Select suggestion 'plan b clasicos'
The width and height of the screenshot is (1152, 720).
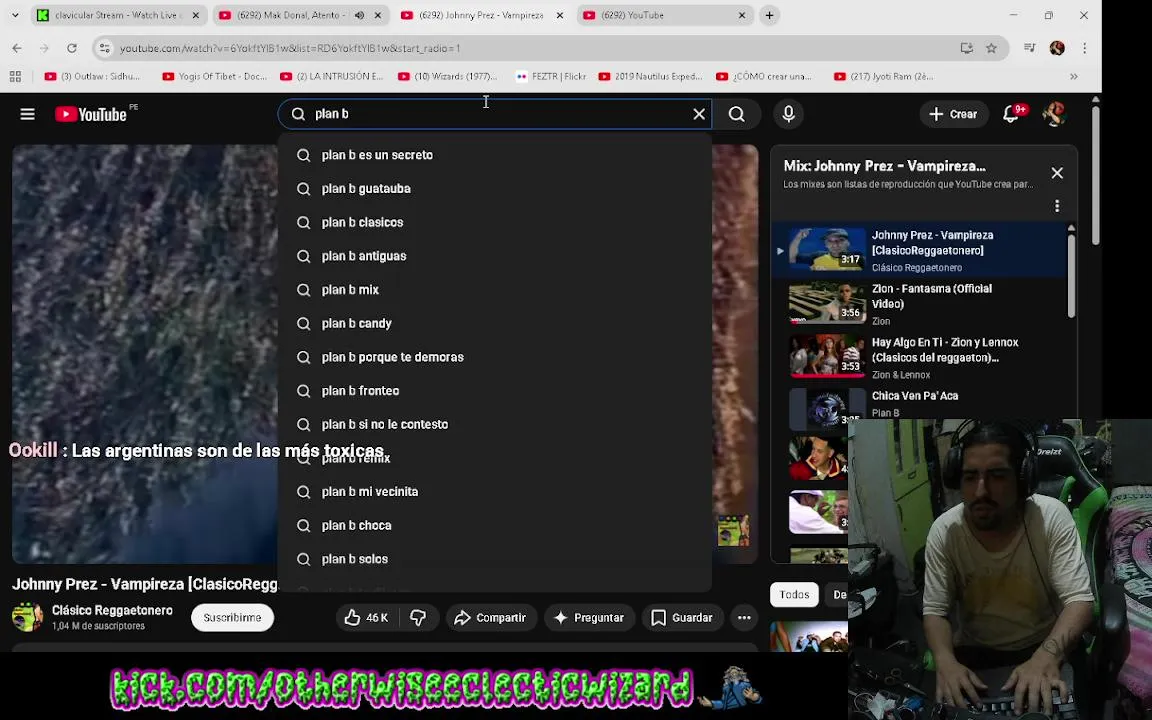(494, 223)
